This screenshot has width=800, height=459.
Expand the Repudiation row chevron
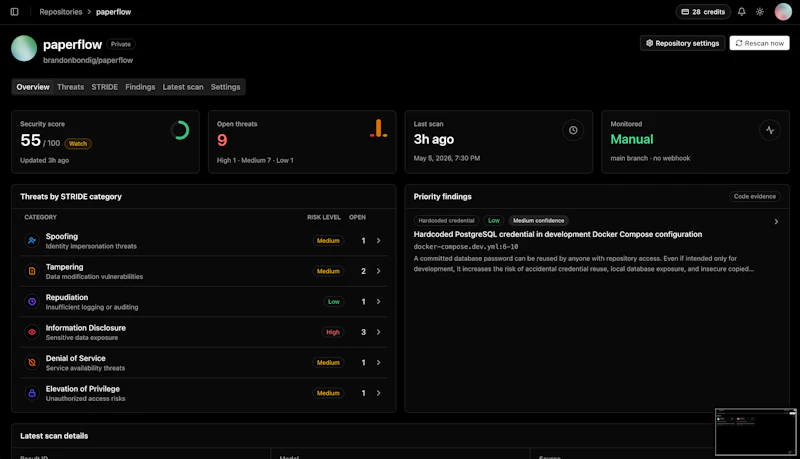tap(379, 302)
